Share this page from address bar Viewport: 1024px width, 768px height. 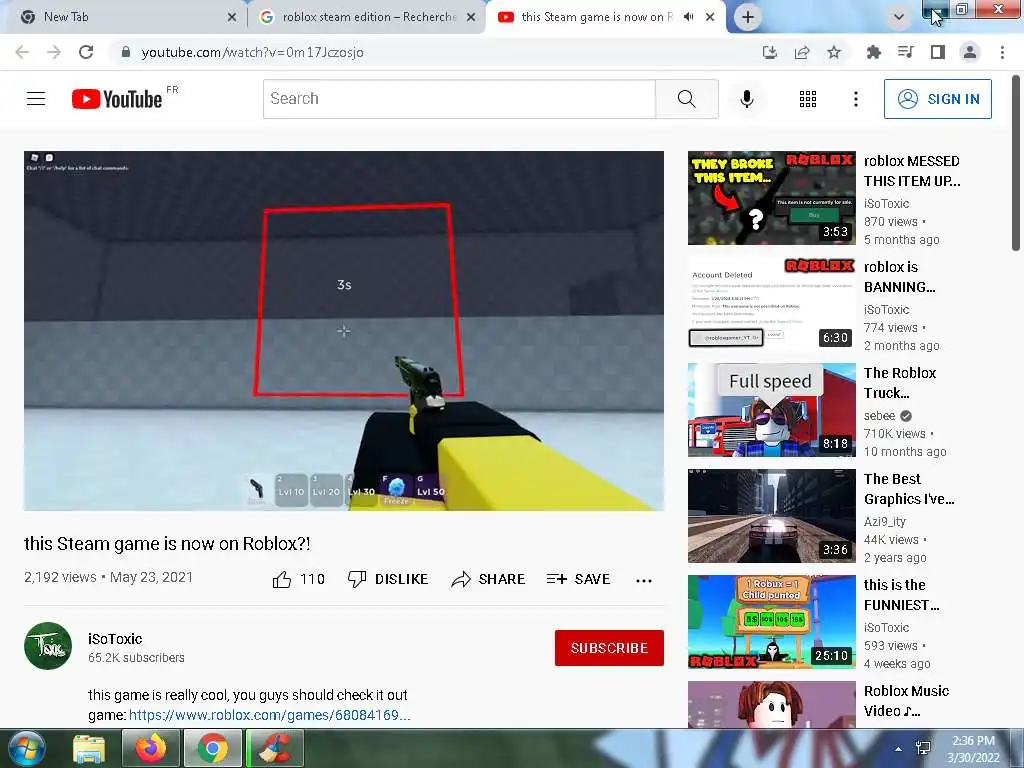click(x=802, y=52)
